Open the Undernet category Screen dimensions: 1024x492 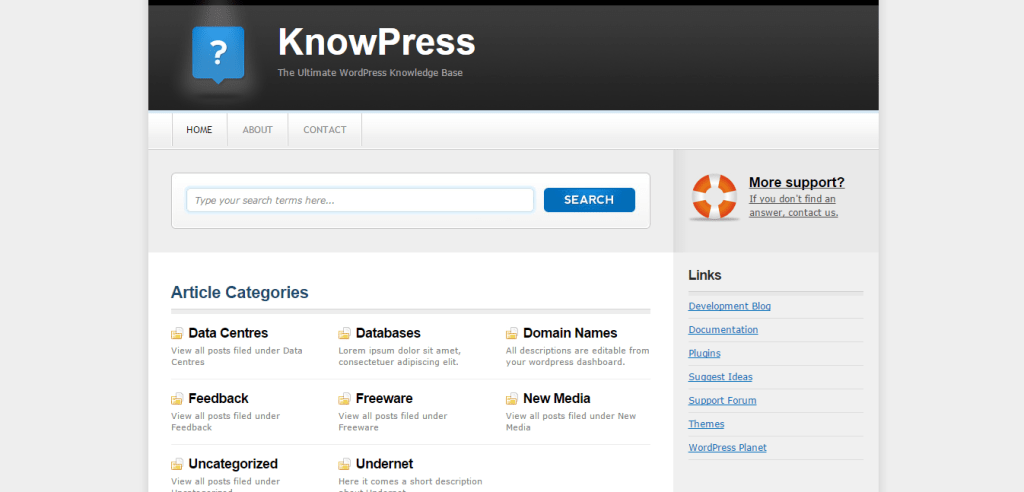(384, 464)
